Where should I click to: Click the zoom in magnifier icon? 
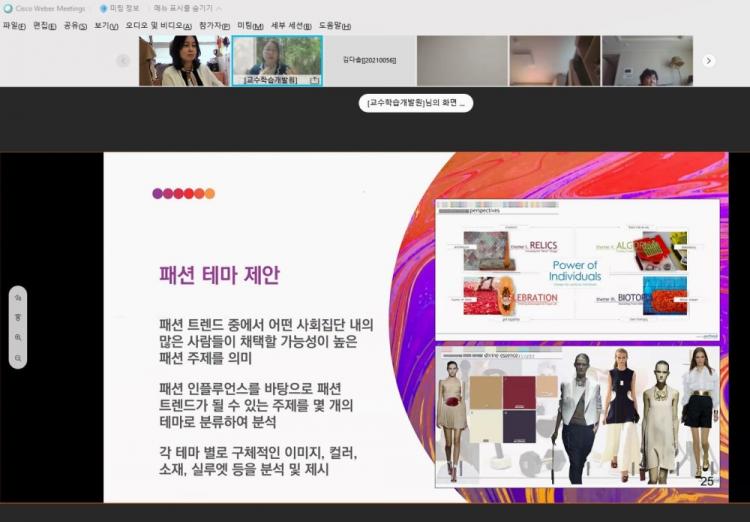click(x=18, y=337)
